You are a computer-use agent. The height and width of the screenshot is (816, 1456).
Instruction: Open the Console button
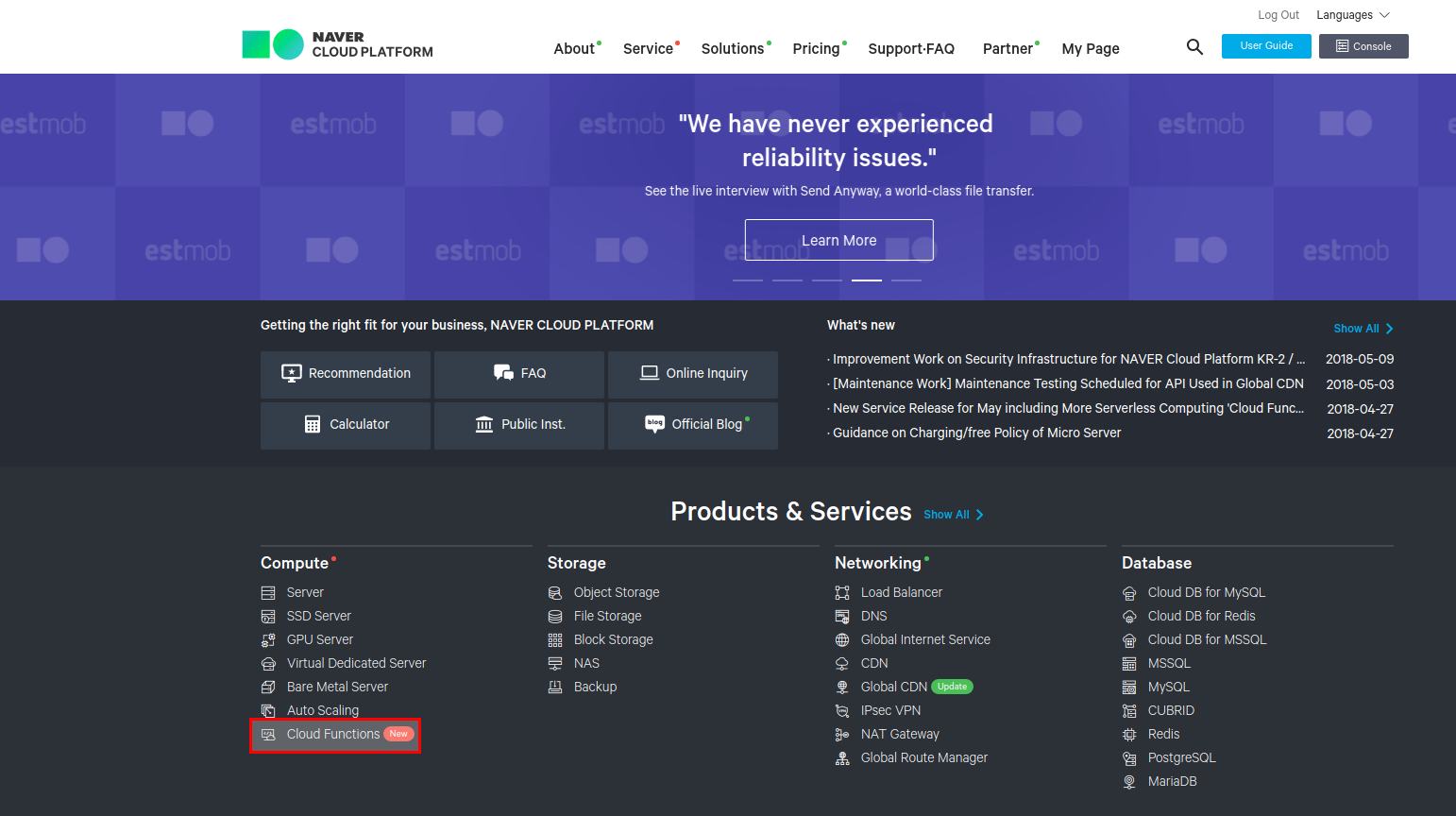[x=1363, y=45]
